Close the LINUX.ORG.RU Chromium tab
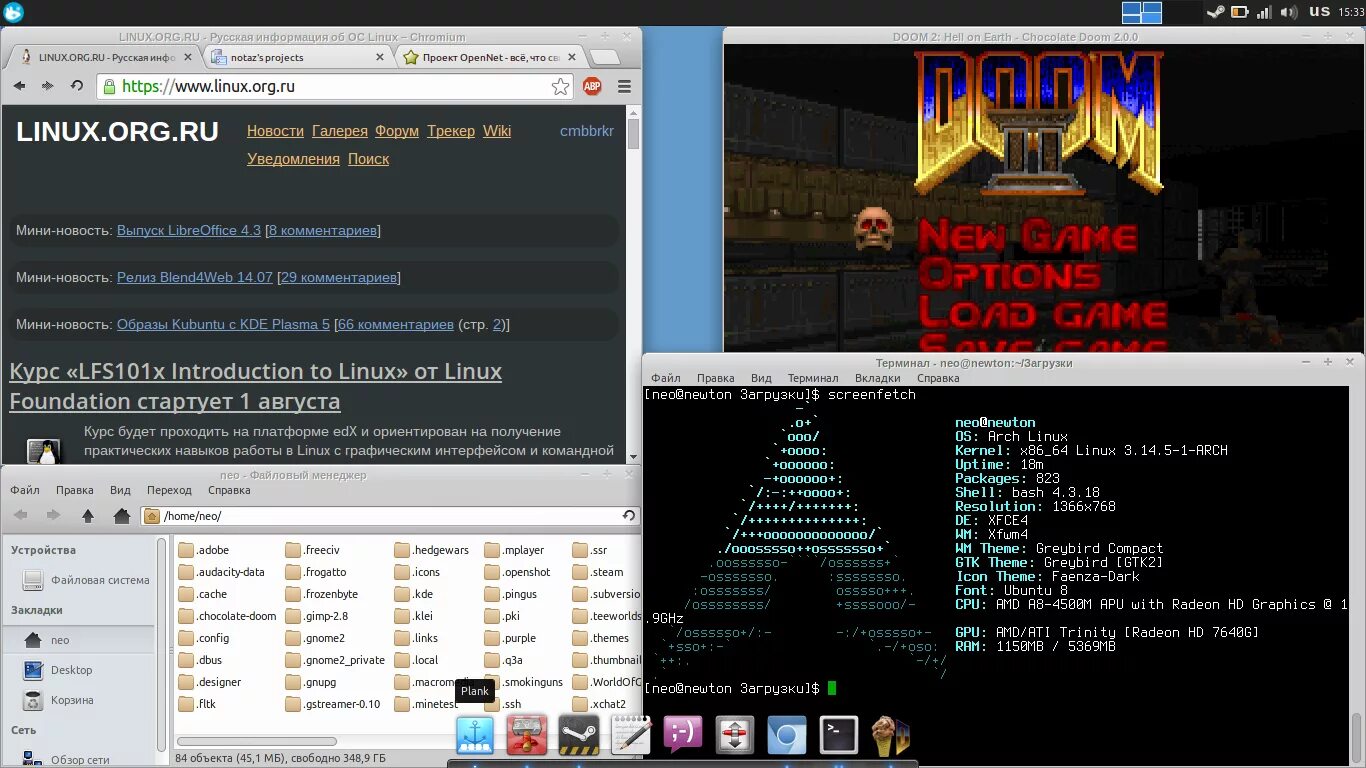The height and width of the screenshot is (768, 1366). tap(188, 57)
